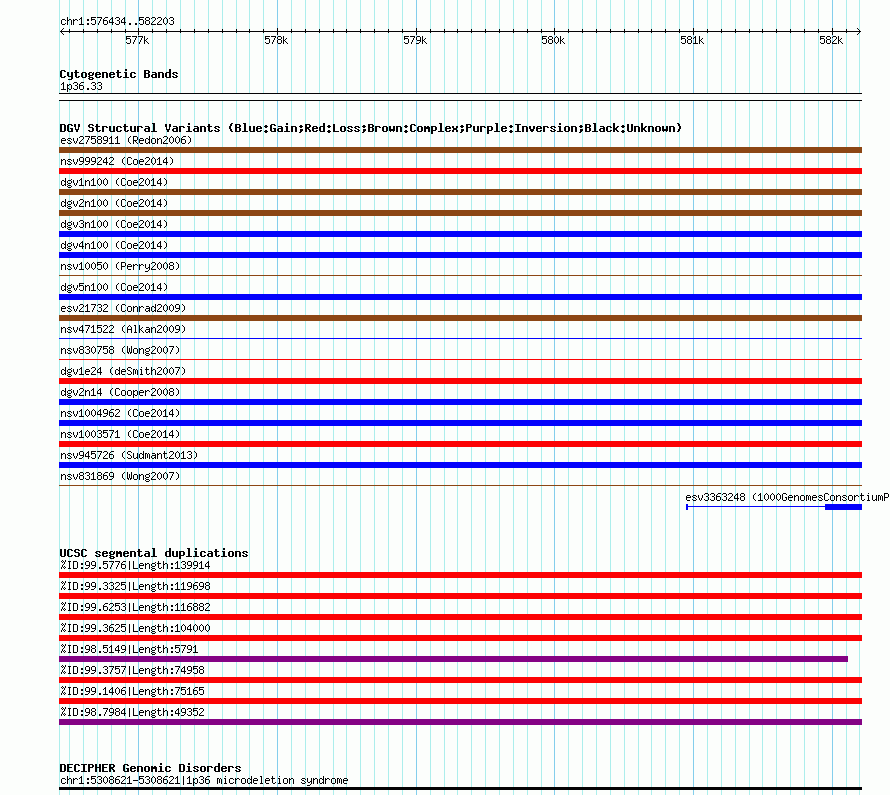The width and height of the screenshot is (890, 795).
Task: Open the DECIPHER Genomic Disorders track title
Action: coord(150,768)
